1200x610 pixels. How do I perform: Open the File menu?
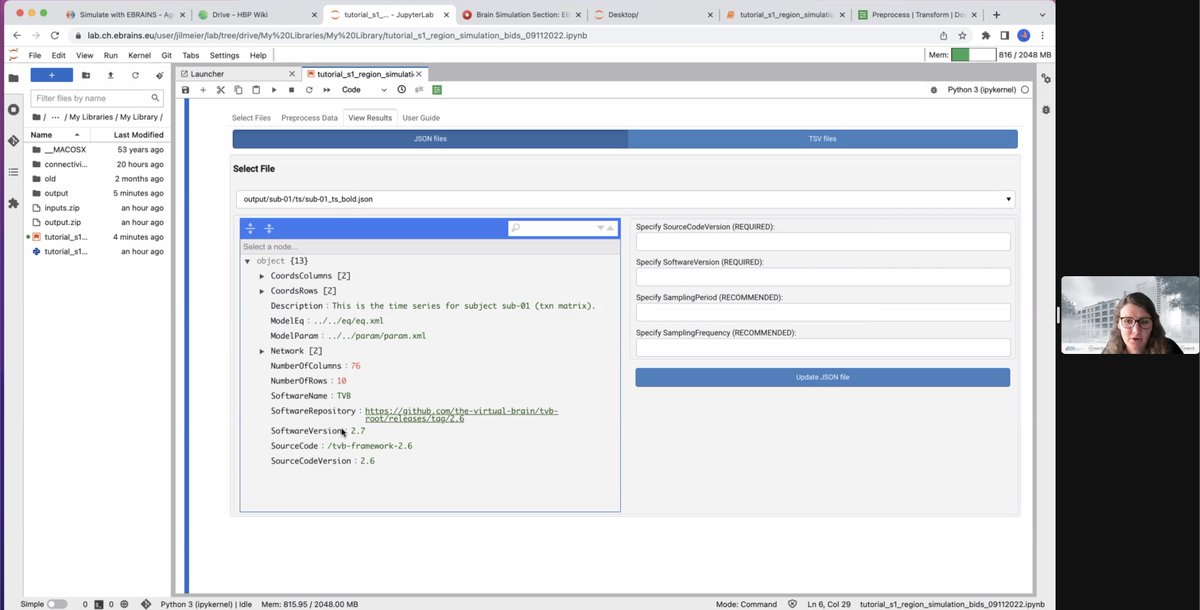35,55
